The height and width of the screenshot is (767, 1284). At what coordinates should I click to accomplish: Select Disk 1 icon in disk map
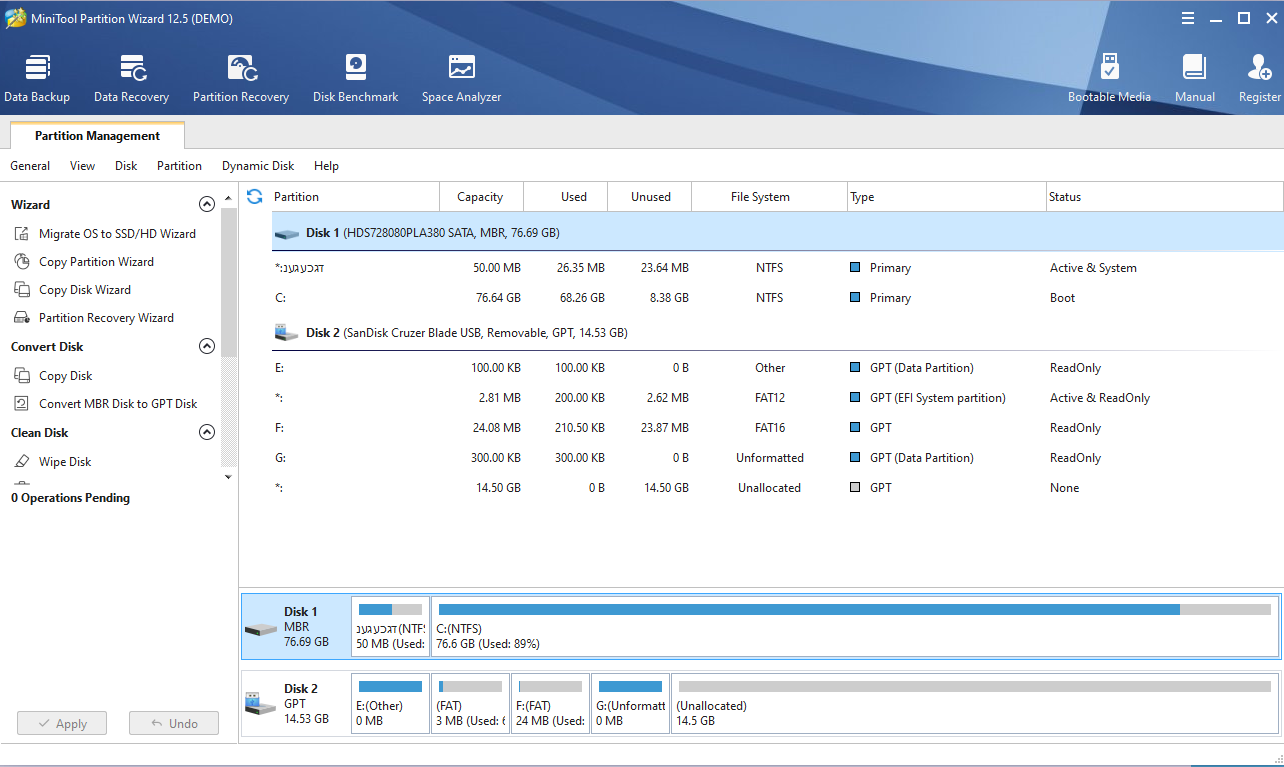pos(261,629)
